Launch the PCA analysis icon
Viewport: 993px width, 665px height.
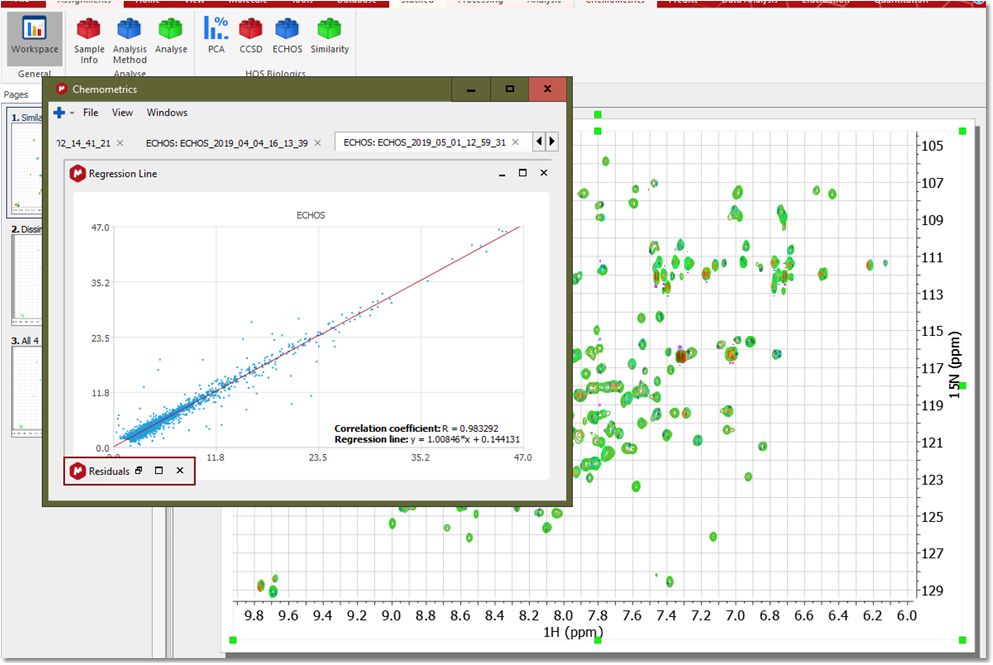[x=216, y=28]
